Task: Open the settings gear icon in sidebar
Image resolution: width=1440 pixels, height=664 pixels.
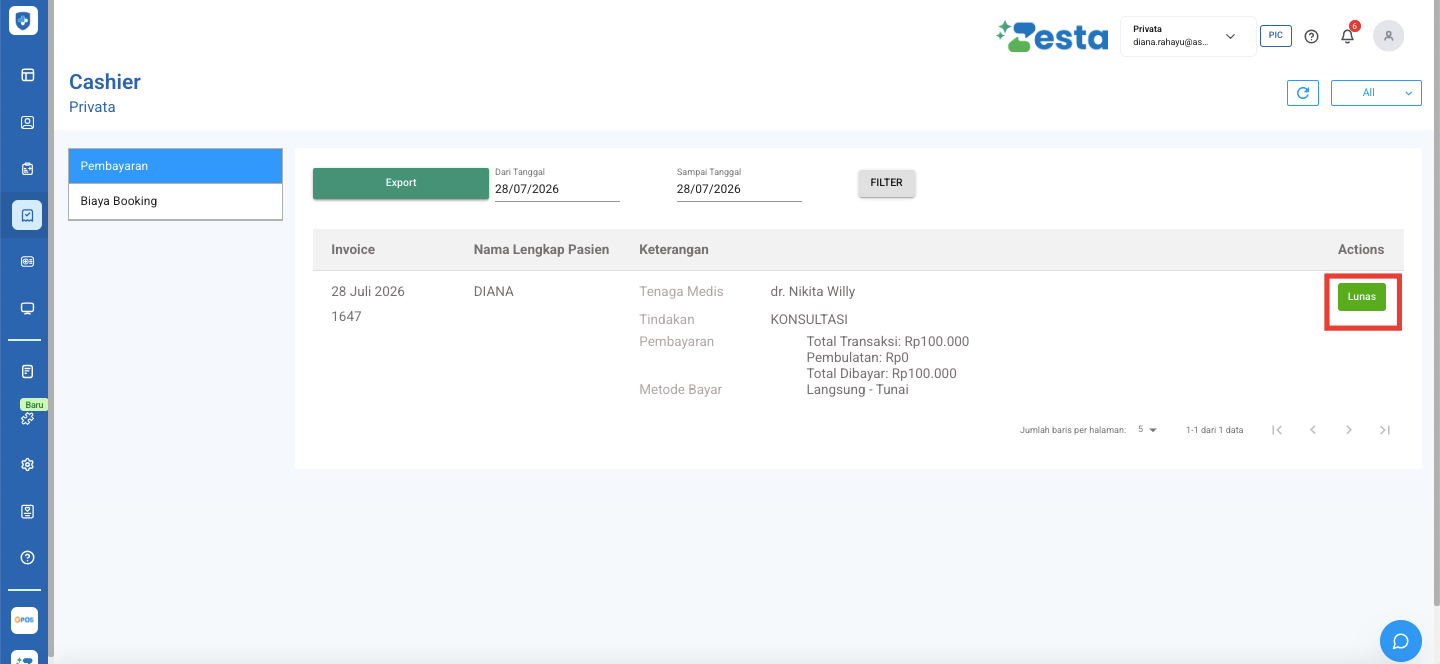Action: tap(28, 465)
